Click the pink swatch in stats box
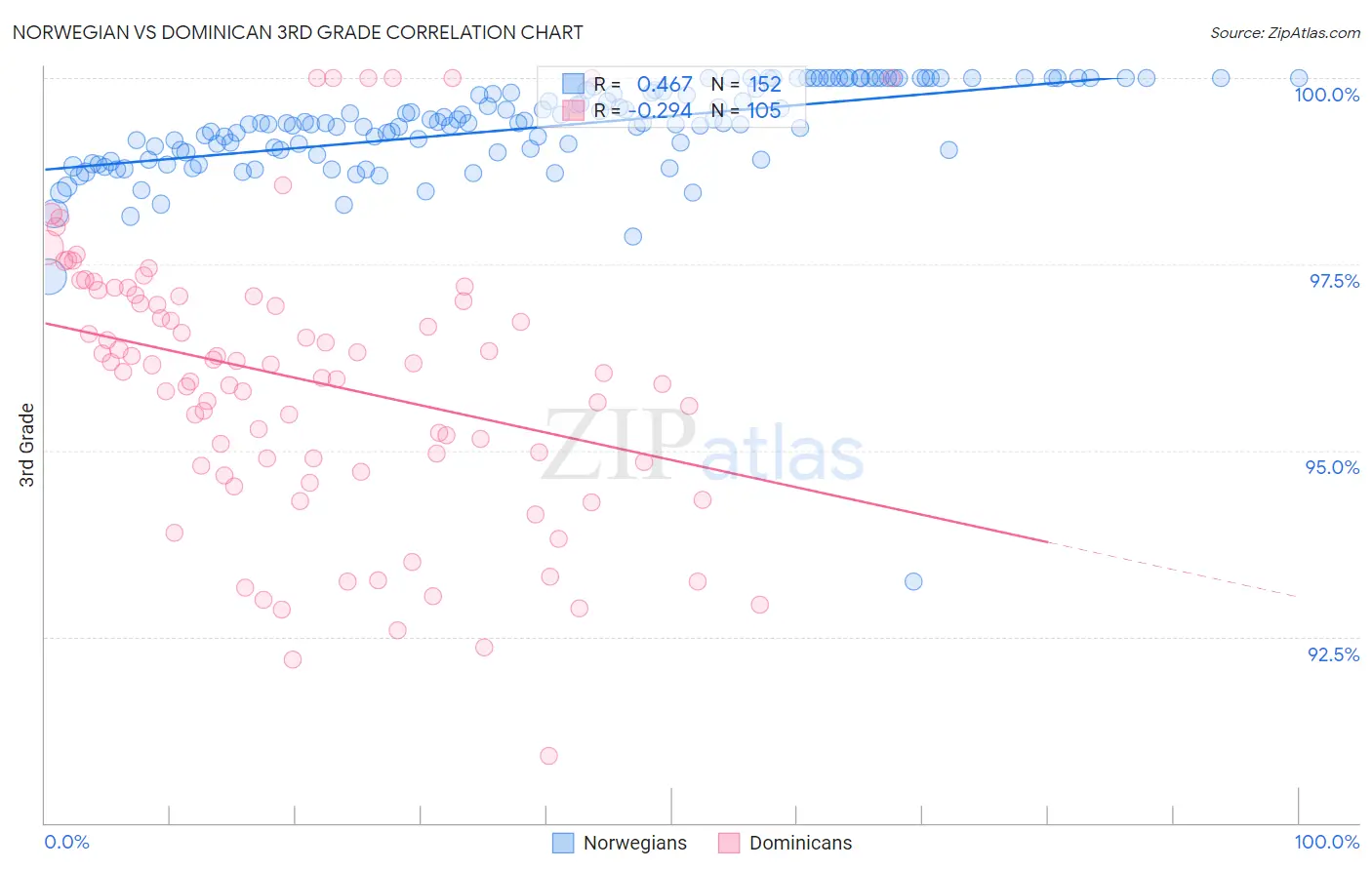 click(x=573, y=109)
